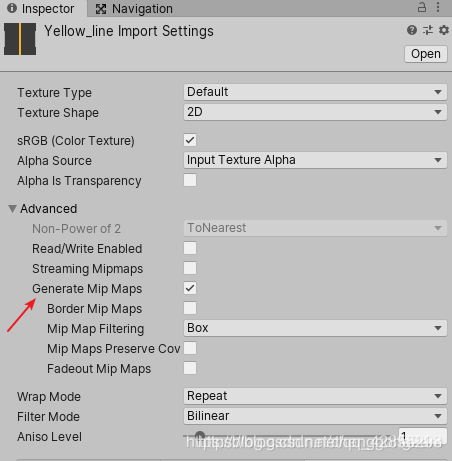Viewport: 452px width, 461px height.
Task: Click the Alpha Is Transparency label
Action: (79, 181)
